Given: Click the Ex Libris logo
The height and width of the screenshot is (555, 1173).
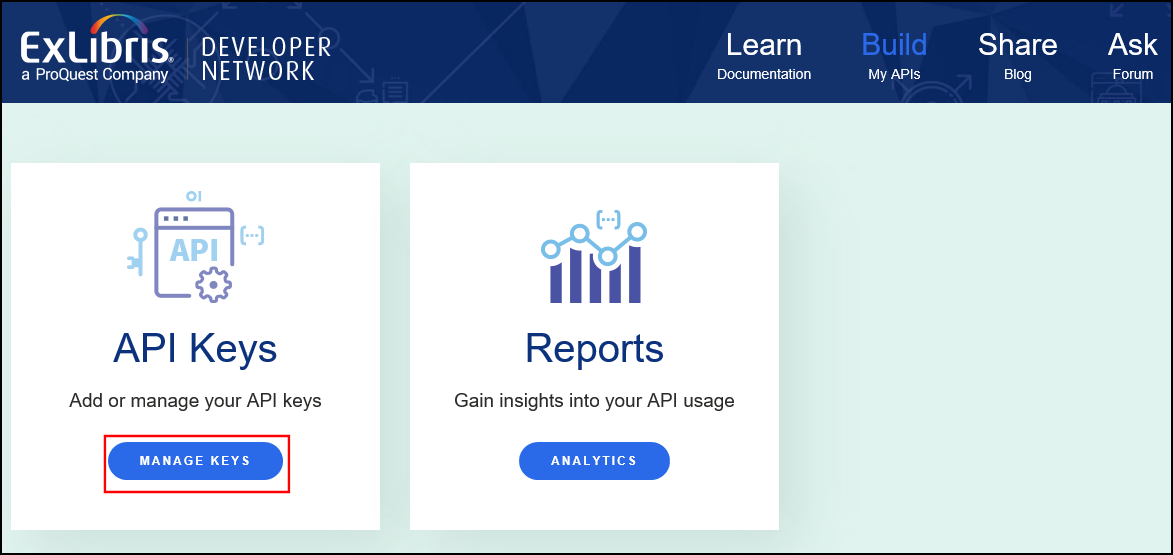Looking at the screenshot, I should click(97, 49).
